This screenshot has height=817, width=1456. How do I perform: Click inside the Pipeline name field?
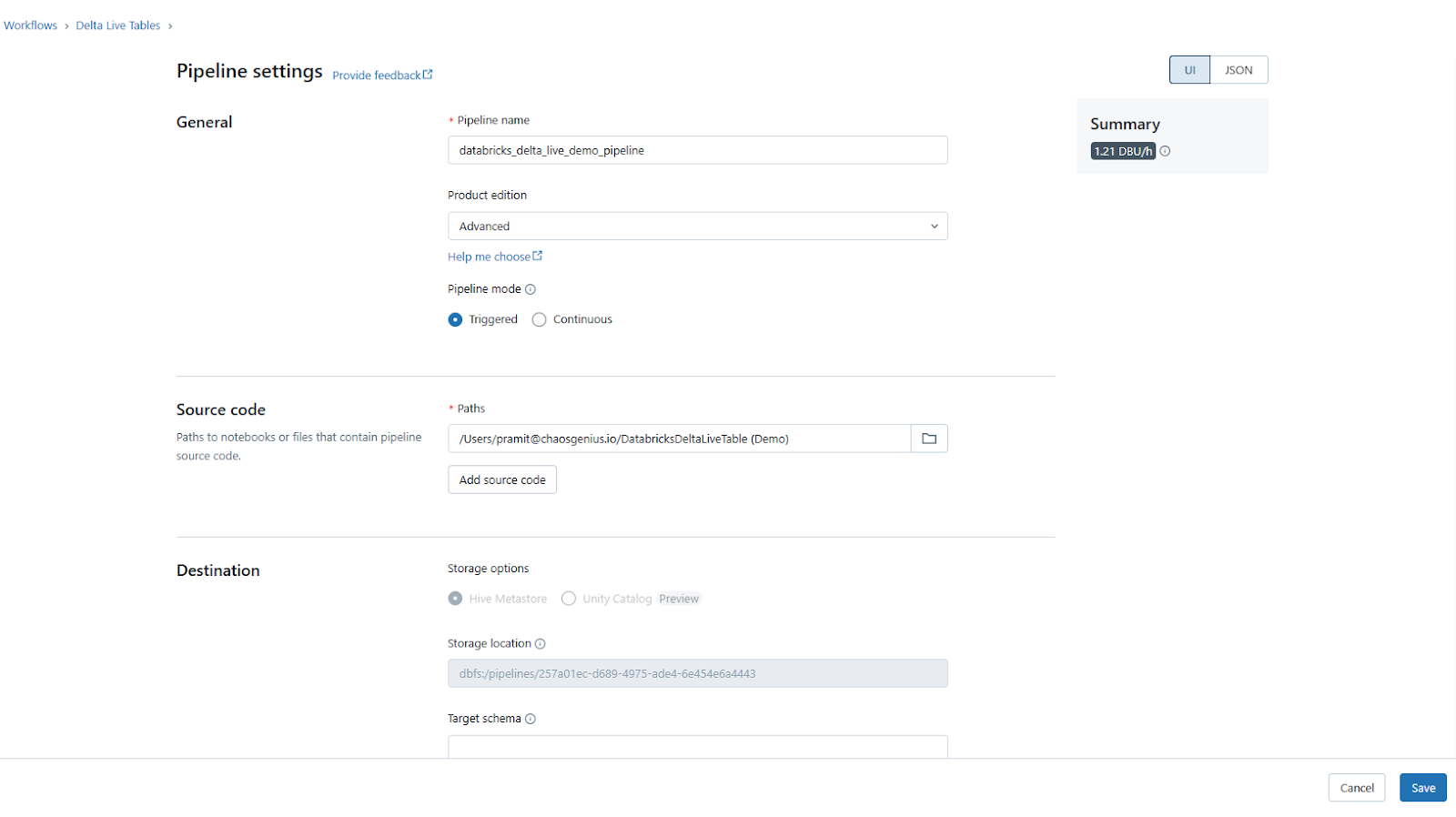(x=697, y=150)
